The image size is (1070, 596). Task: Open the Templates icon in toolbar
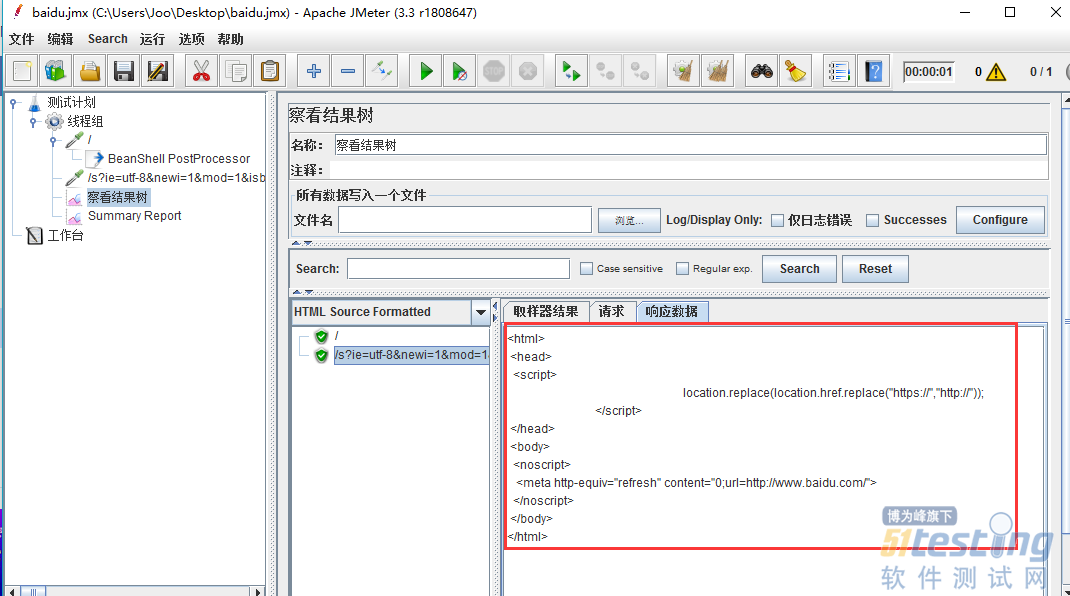(x=56, y=71)
